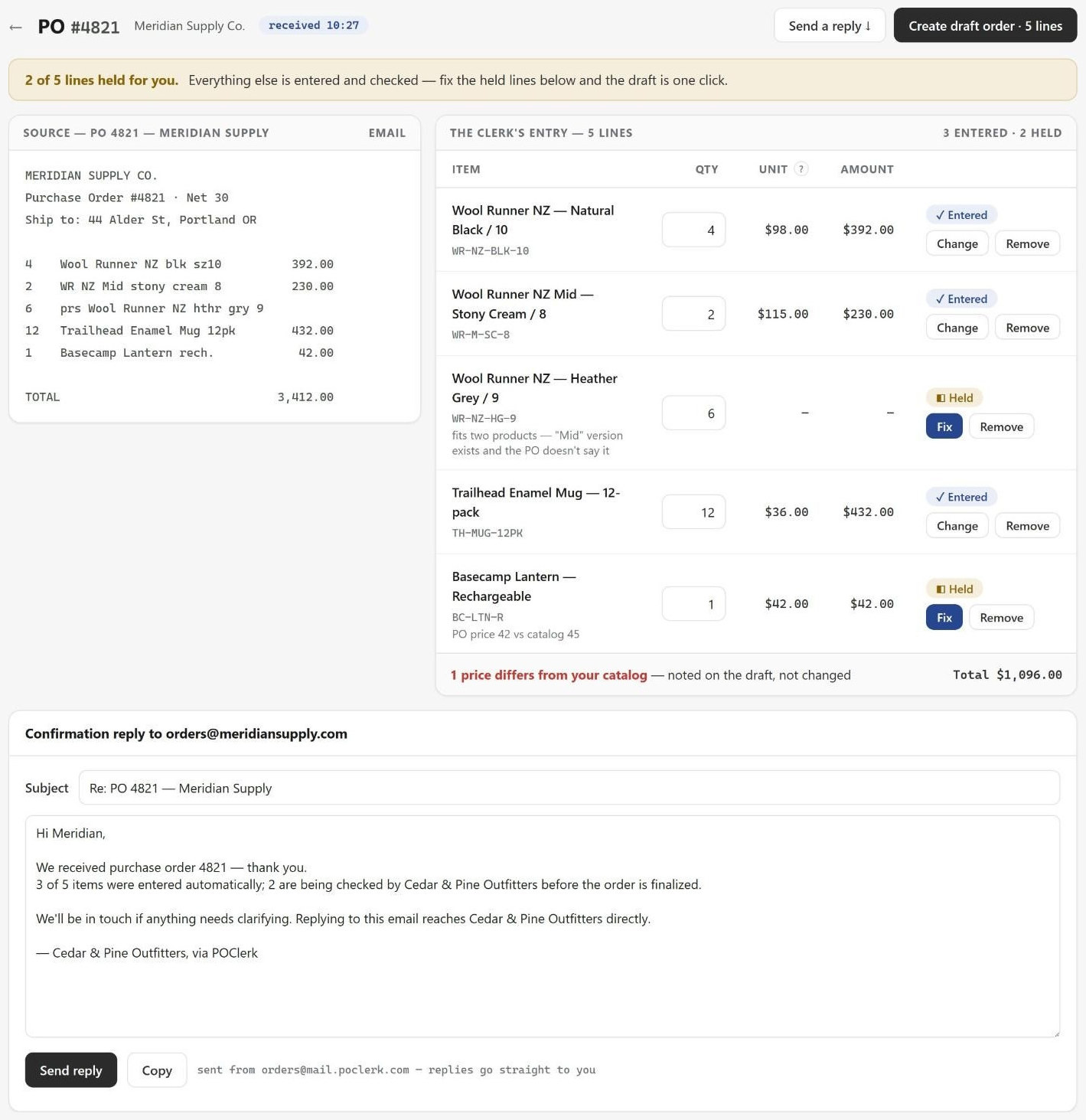Click the Total $1,096.00 value
The height and width of the screenshot is (1120, 1086).
(1007, 674)
